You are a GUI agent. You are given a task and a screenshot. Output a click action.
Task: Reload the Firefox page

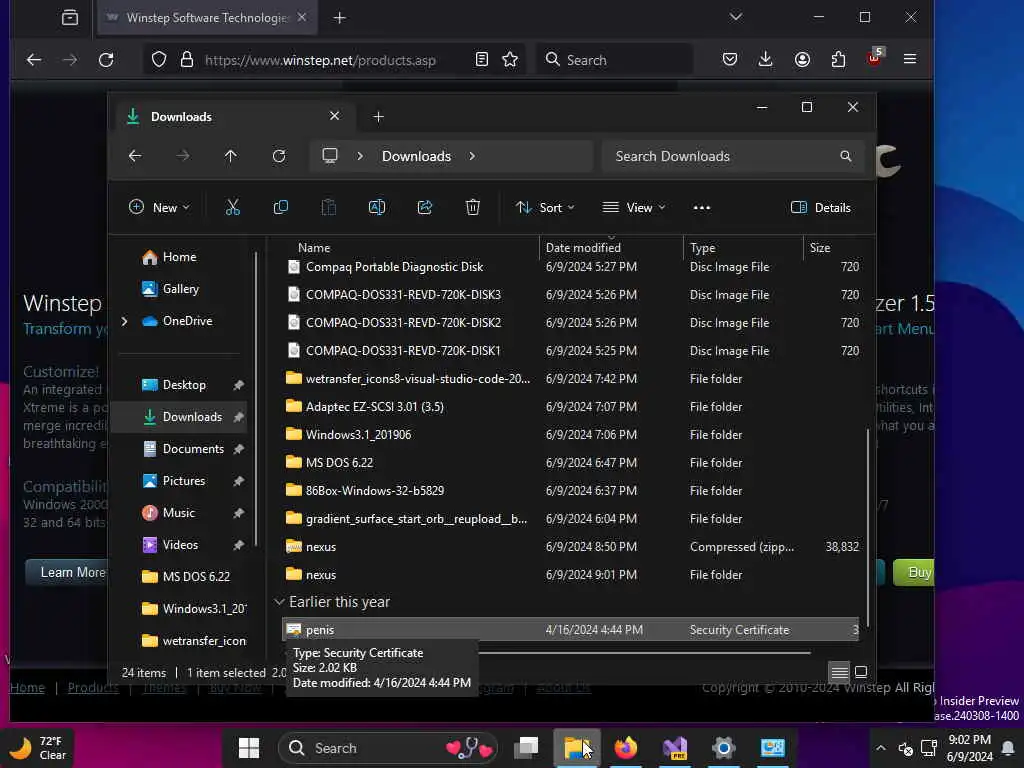pyautogui.click(x=106, y=60)
